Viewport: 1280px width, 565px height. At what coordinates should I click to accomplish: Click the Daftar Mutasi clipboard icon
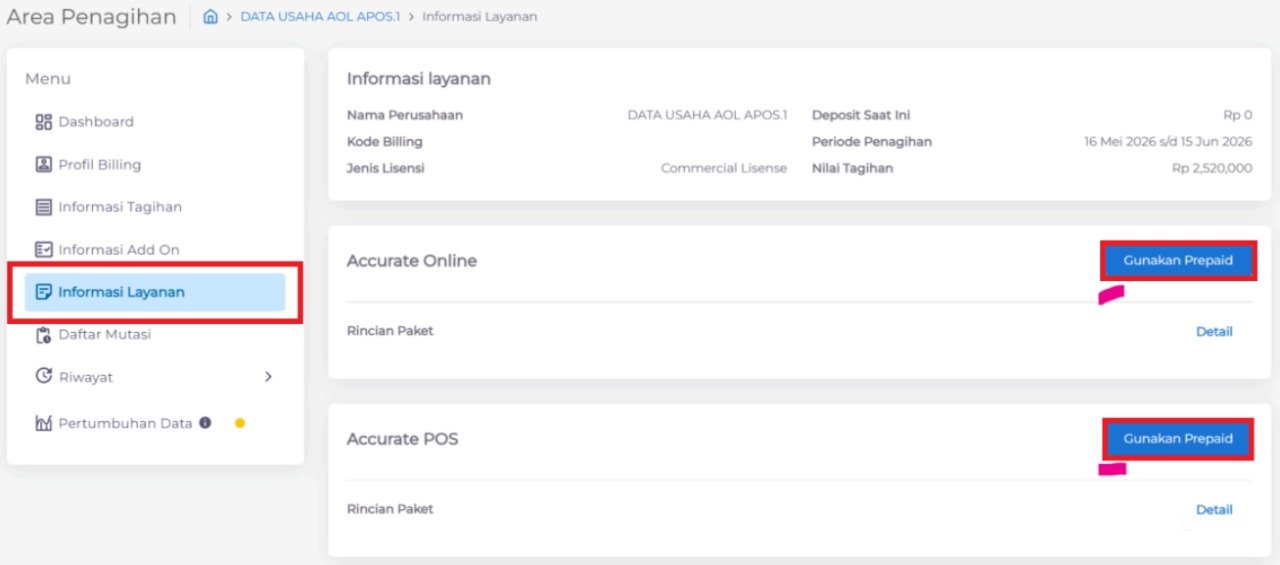43,335
